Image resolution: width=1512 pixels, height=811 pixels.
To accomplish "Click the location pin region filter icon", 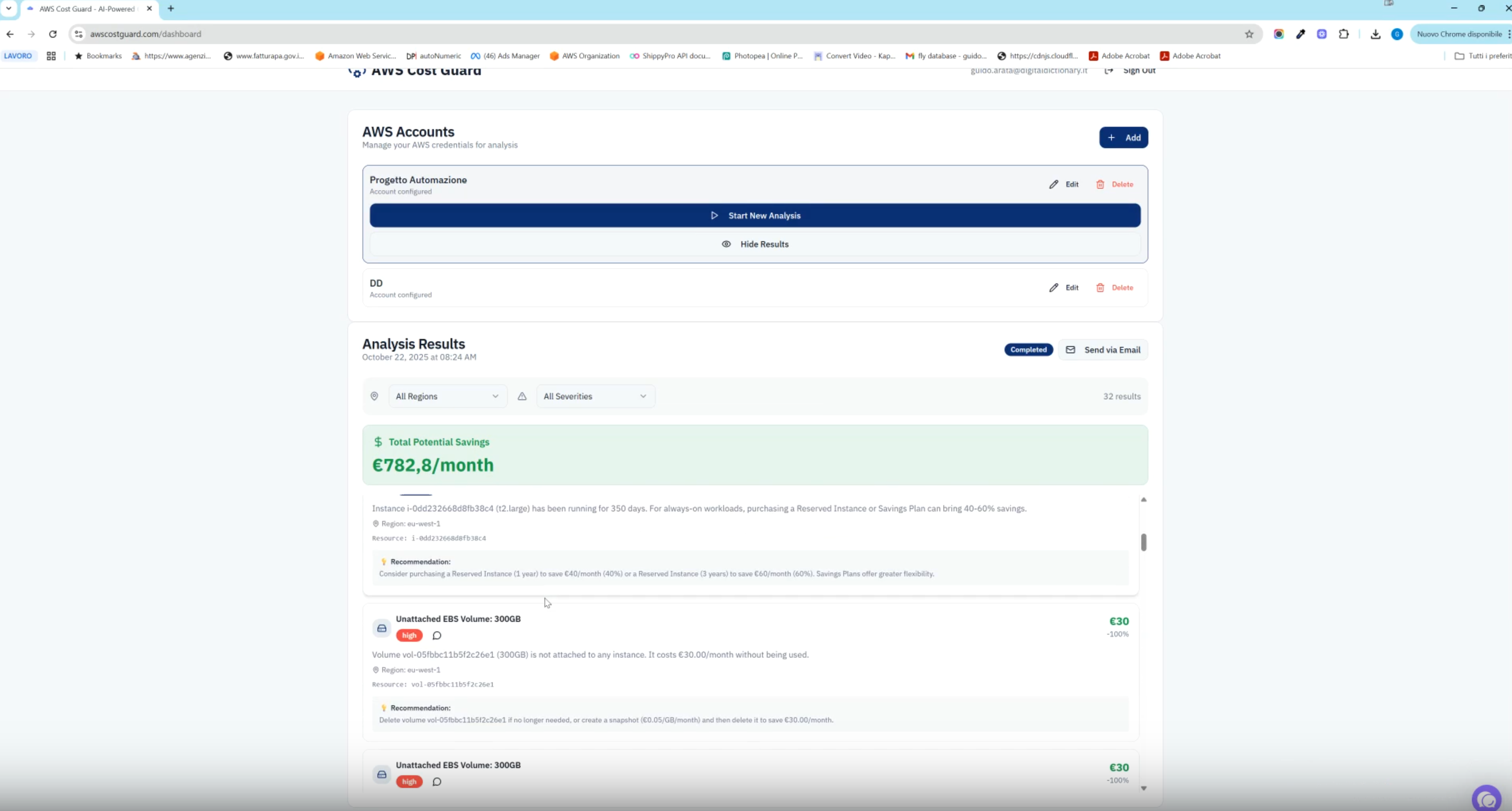I will 374,396.
